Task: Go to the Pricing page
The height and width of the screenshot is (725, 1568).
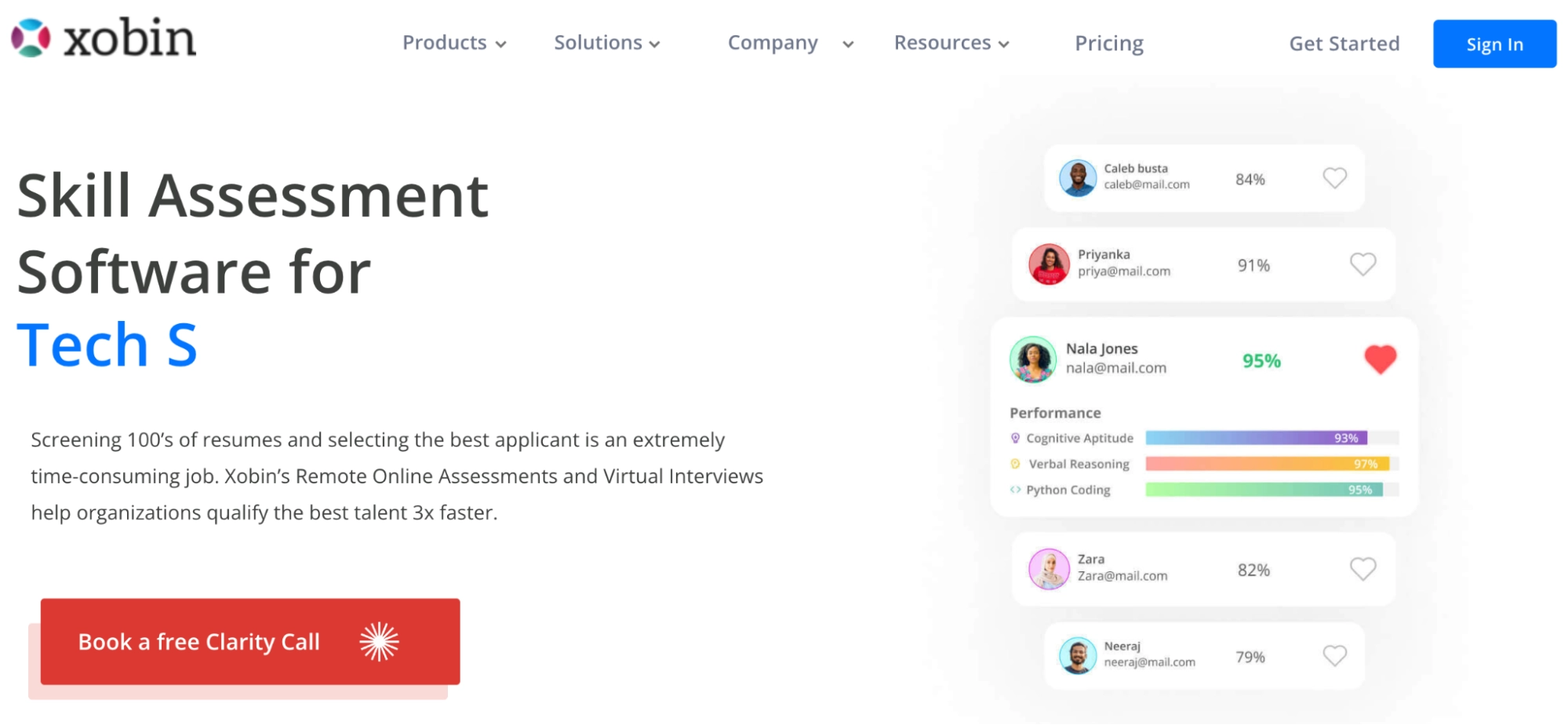Action: [1109, 43]
